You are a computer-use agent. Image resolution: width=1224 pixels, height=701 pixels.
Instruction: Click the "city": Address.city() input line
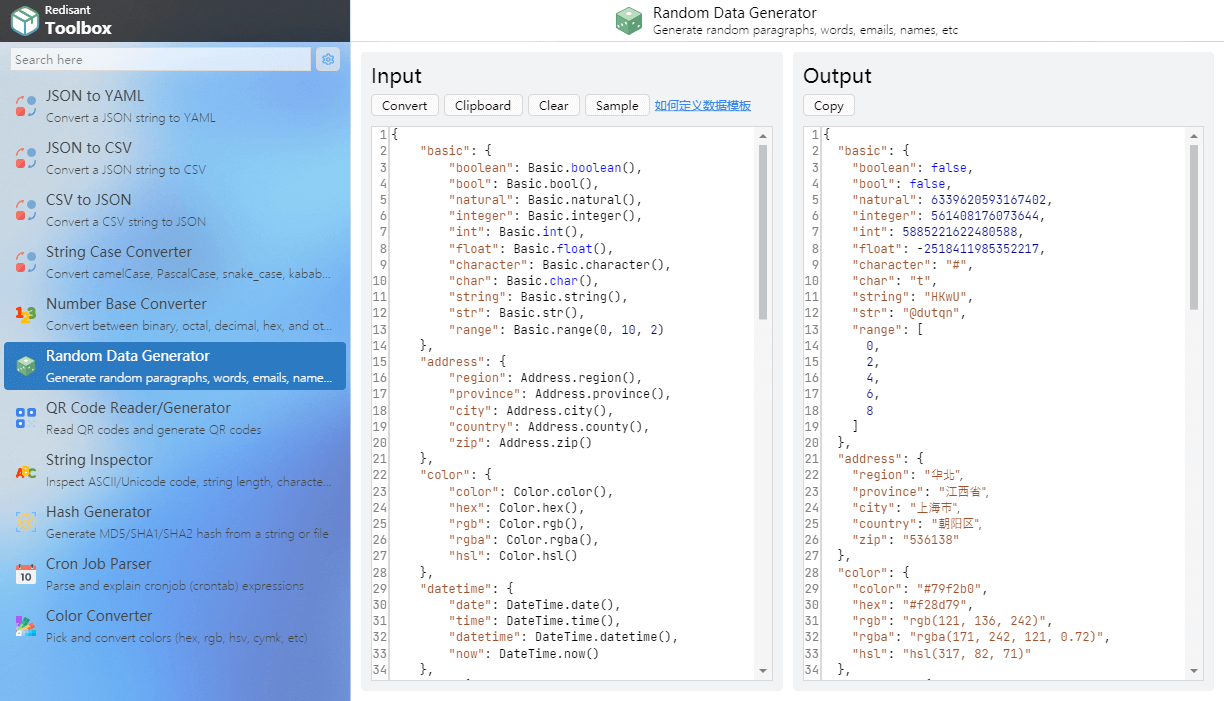tap(531, 410)
